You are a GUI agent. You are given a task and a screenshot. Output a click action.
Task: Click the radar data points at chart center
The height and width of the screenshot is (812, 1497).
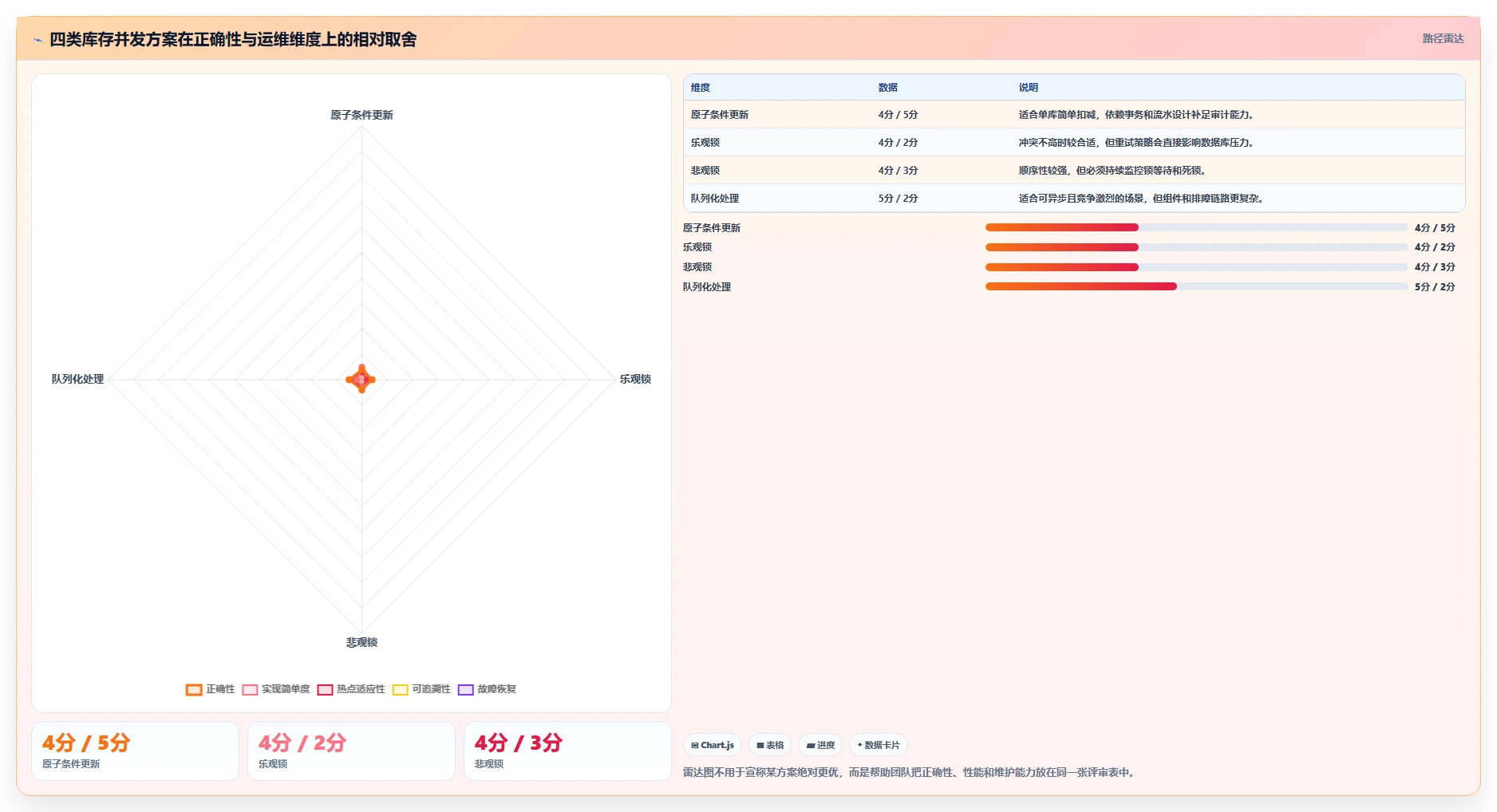pyautogui.click(x=361, y=380)
